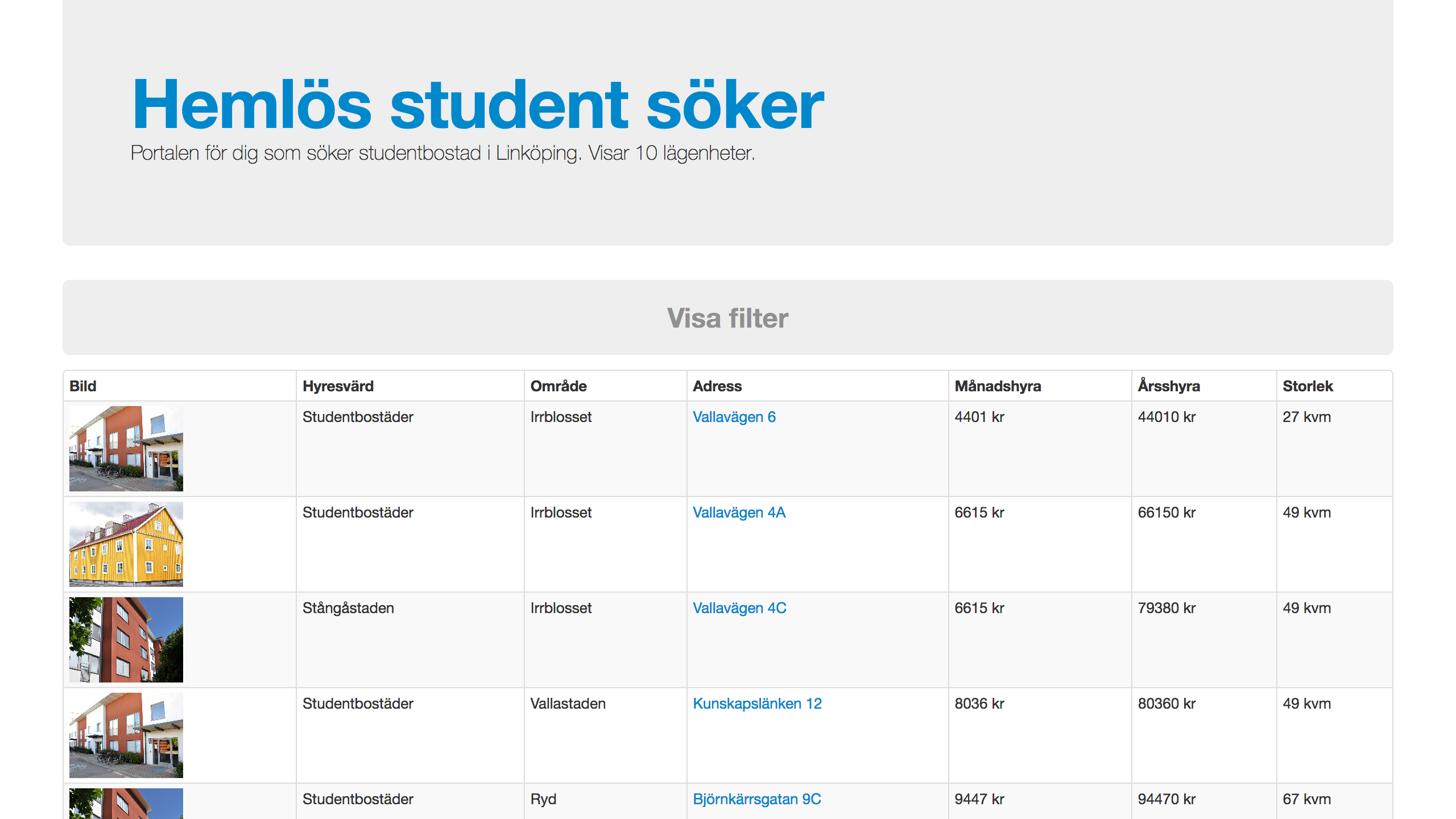Image resolution: width=1456 pixels, height=819 pixels.
Task: Click the Hemlös student söker title
Action: [478, 105]
